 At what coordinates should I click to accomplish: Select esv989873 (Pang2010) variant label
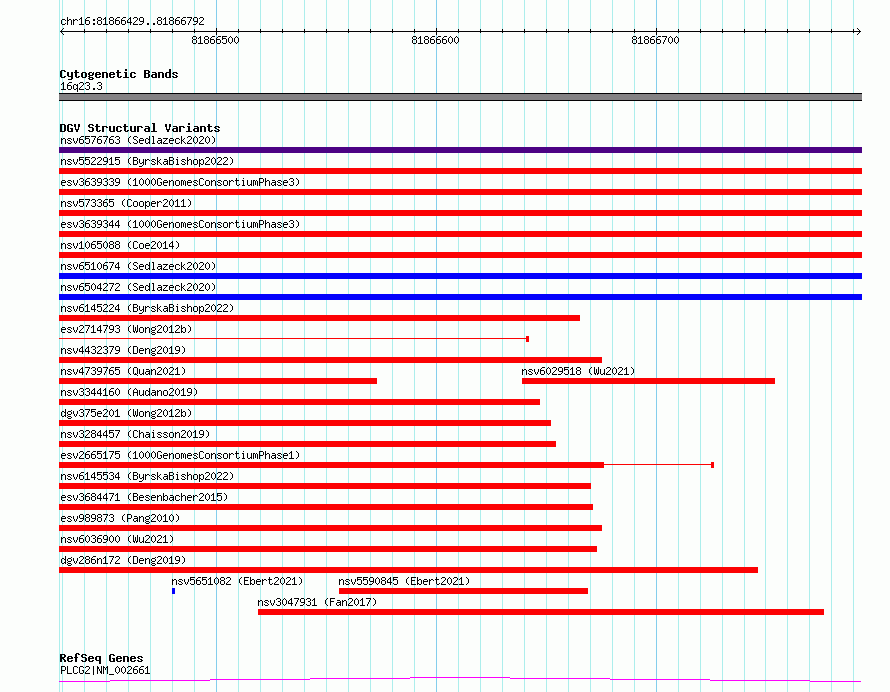[x=120, y=518]
